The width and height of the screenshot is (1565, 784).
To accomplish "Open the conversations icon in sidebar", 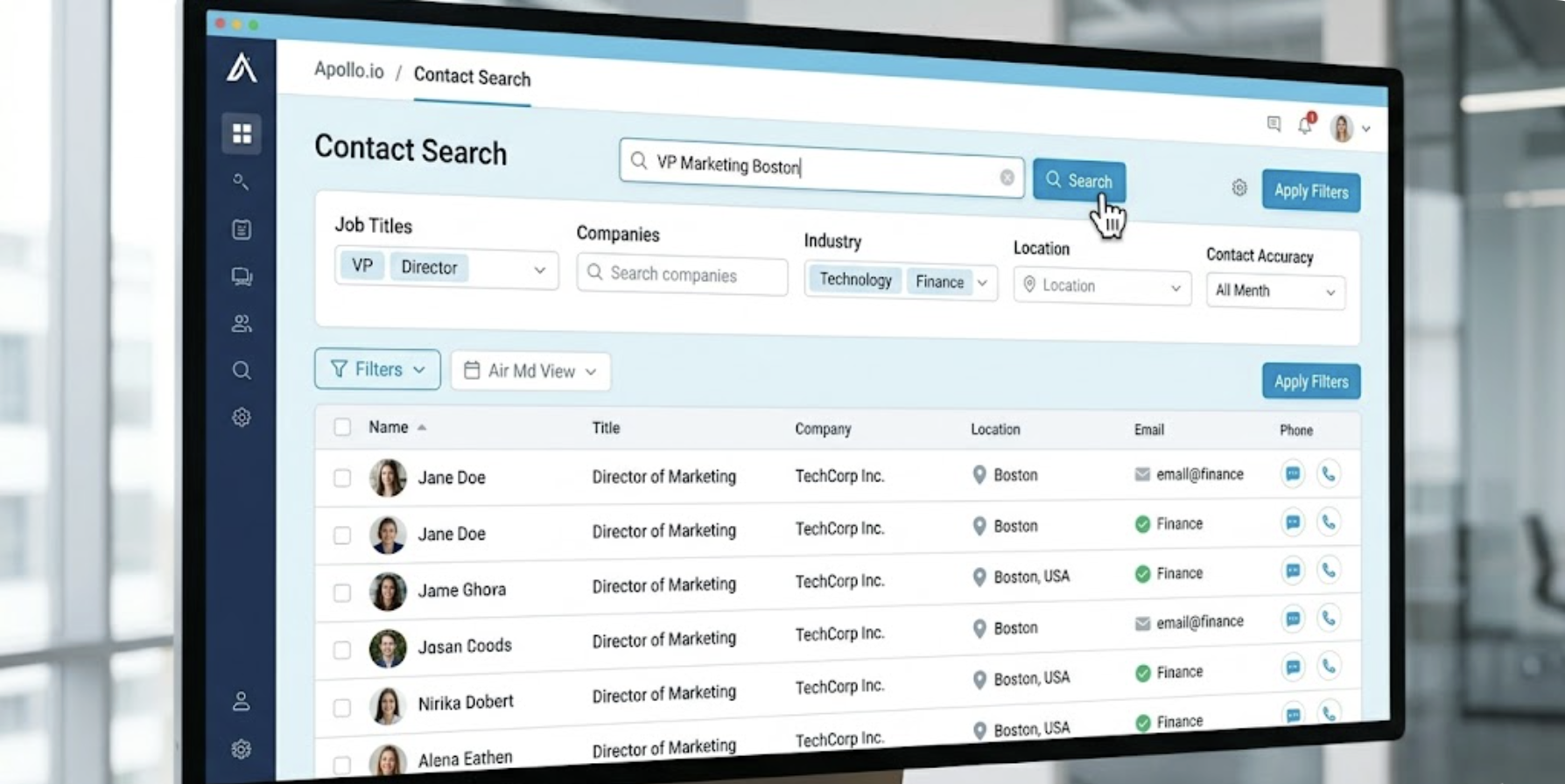I will (242, 276).
